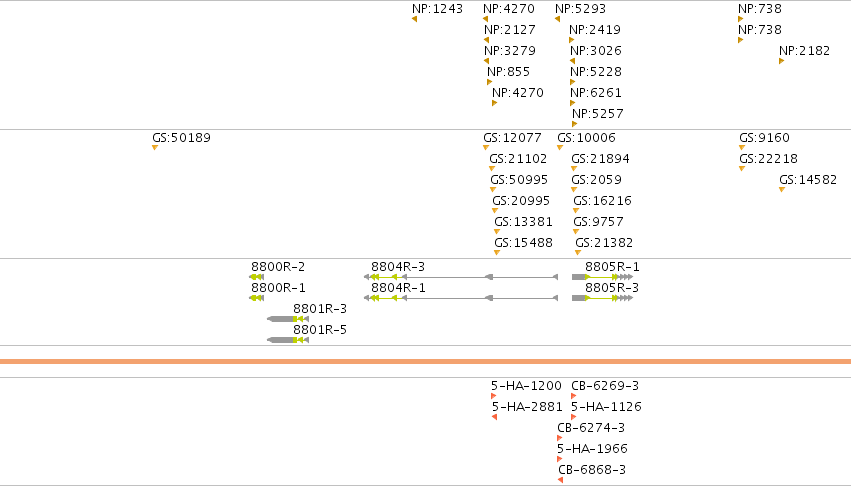851x486 pixels.
Task: Click the GS:9160 label
Action: 764,138
